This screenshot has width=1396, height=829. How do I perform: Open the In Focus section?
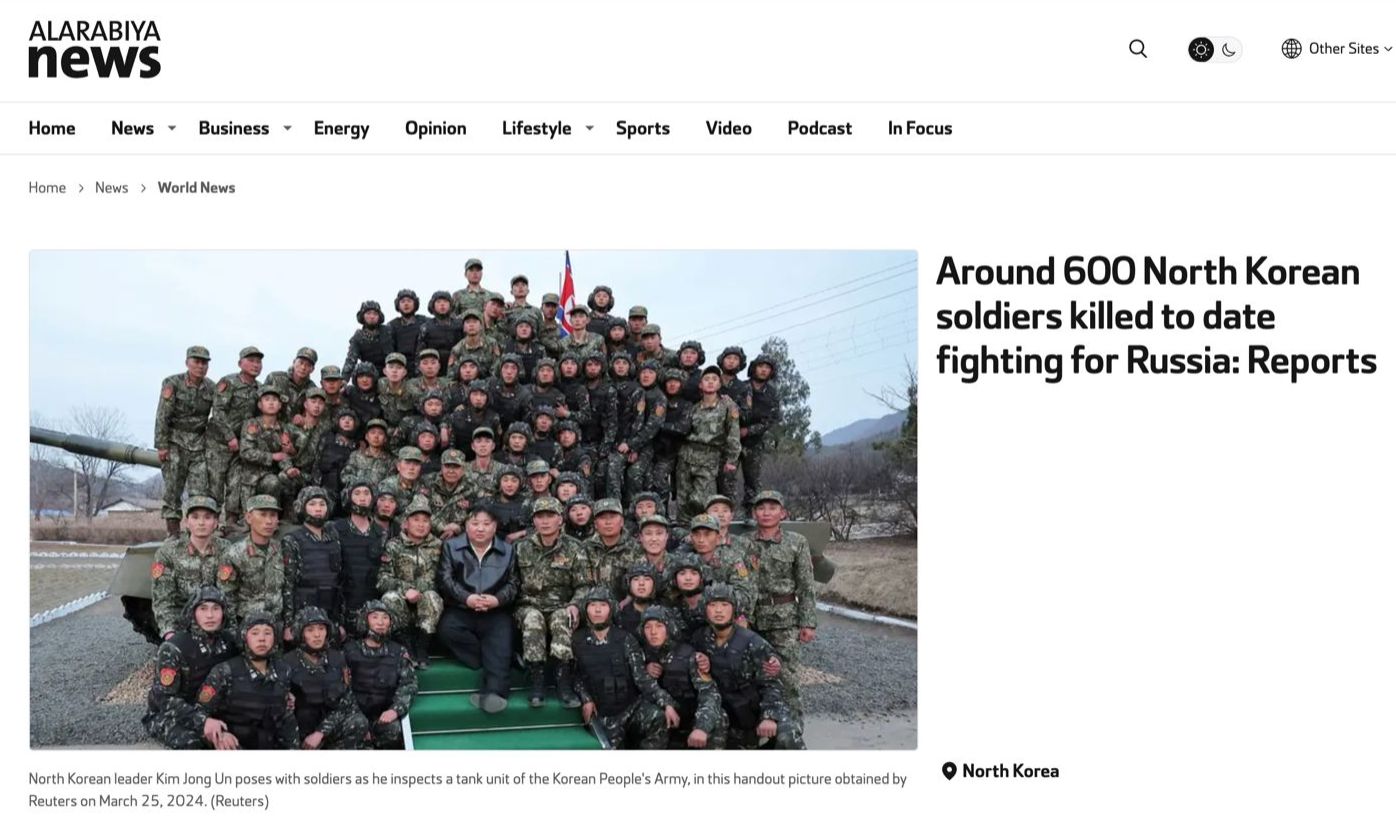coord(920,128)
